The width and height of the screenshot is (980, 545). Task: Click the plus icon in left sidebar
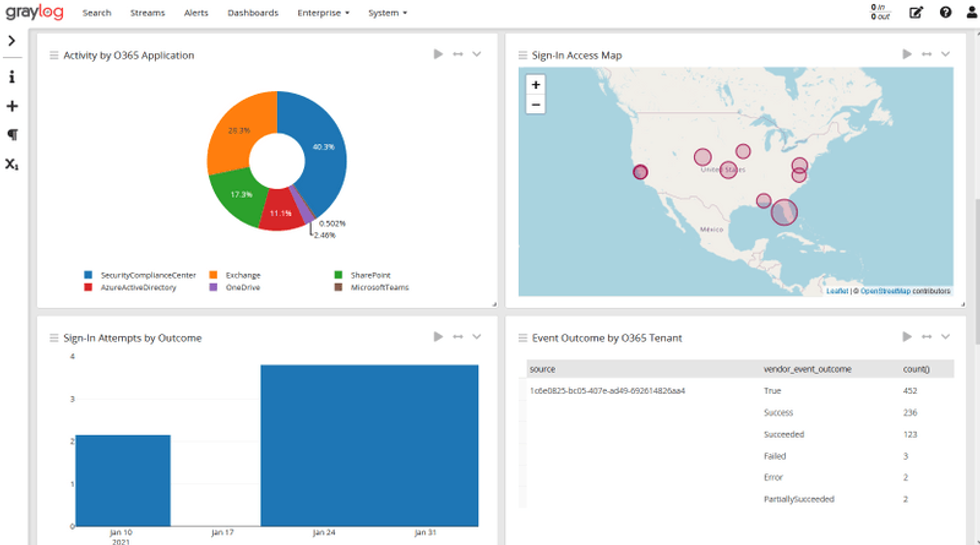click(12, 106)
